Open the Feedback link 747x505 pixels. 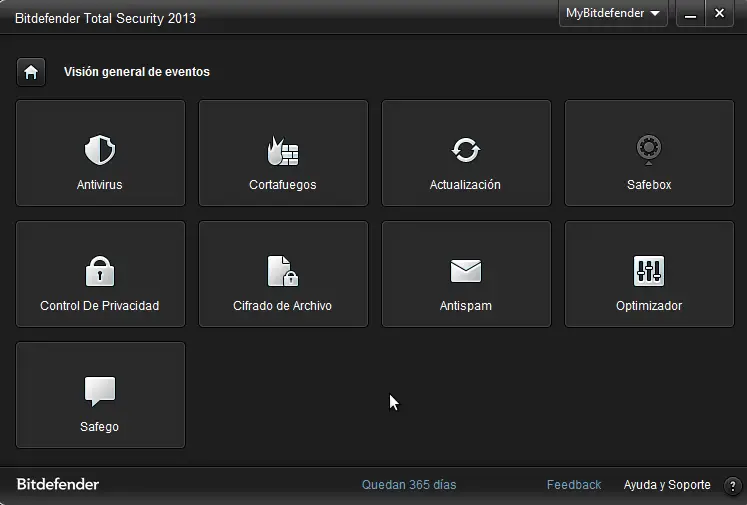click(574, 485)
